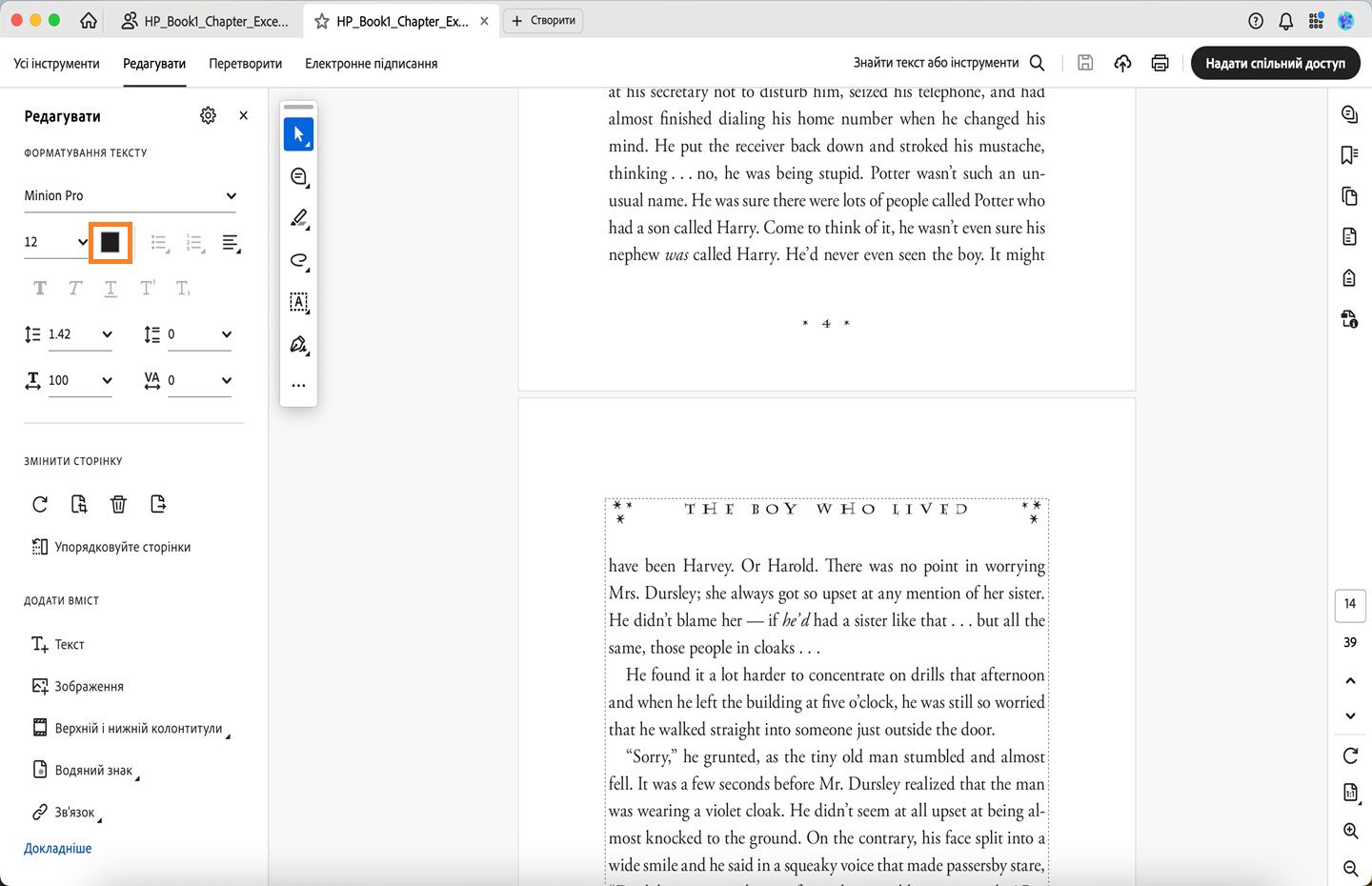Search 'Знайти текст або інструменти'

point(950,63)
